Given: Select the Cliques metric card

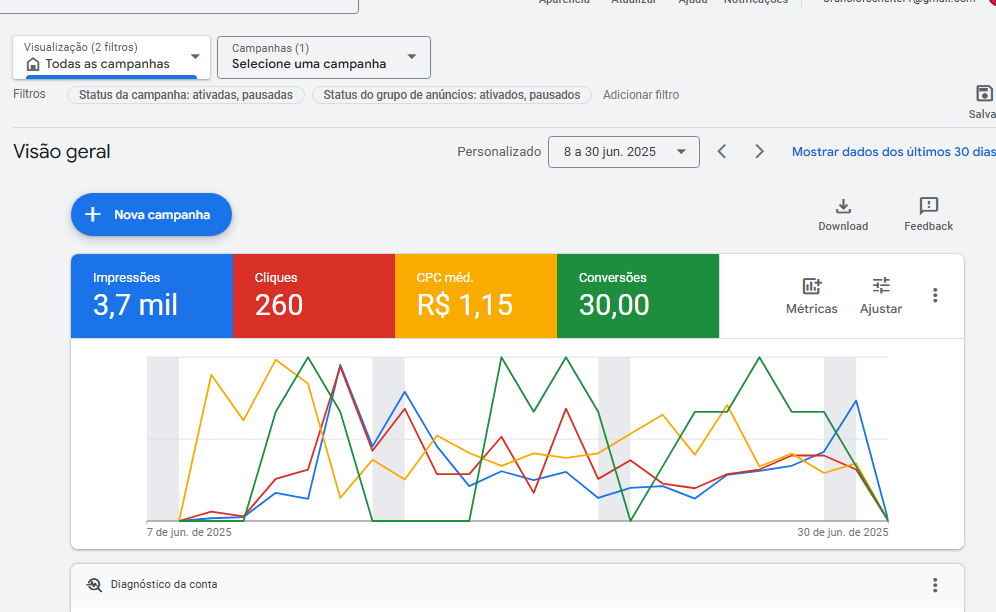Looking at the screenshot, I should [314, 296].
